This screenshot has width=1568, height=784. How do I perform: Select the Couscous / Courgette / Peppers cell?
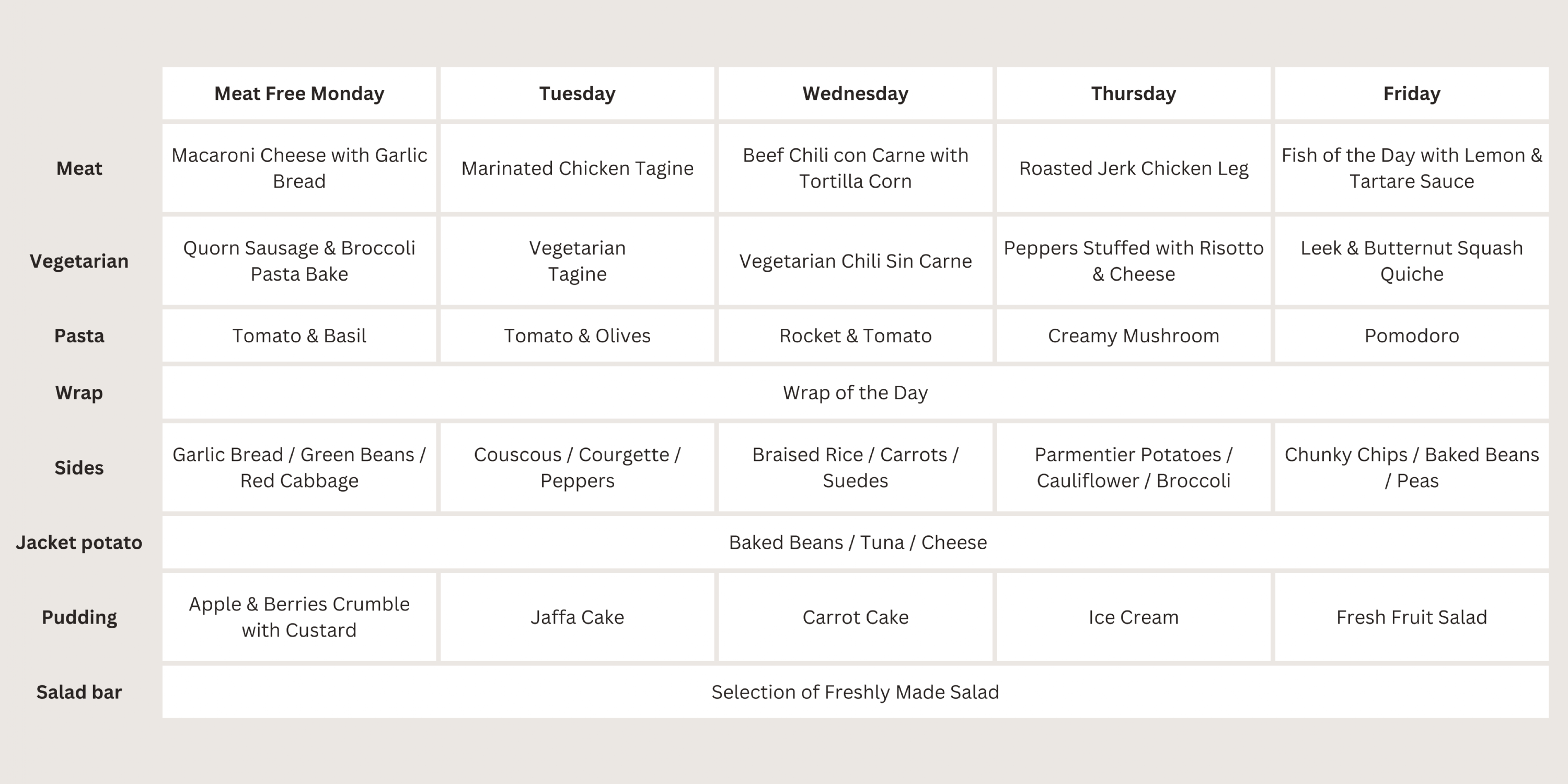pos(577,467)
